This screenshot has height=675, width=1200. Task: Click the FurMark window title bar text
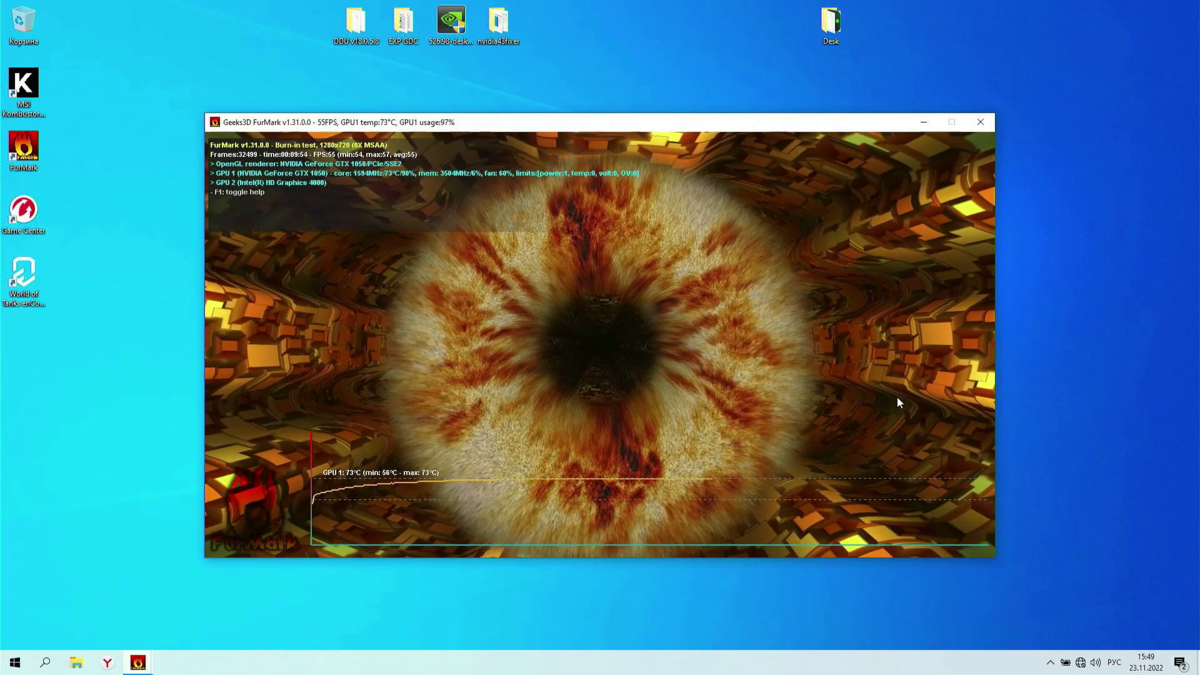[x=338, y=122]
